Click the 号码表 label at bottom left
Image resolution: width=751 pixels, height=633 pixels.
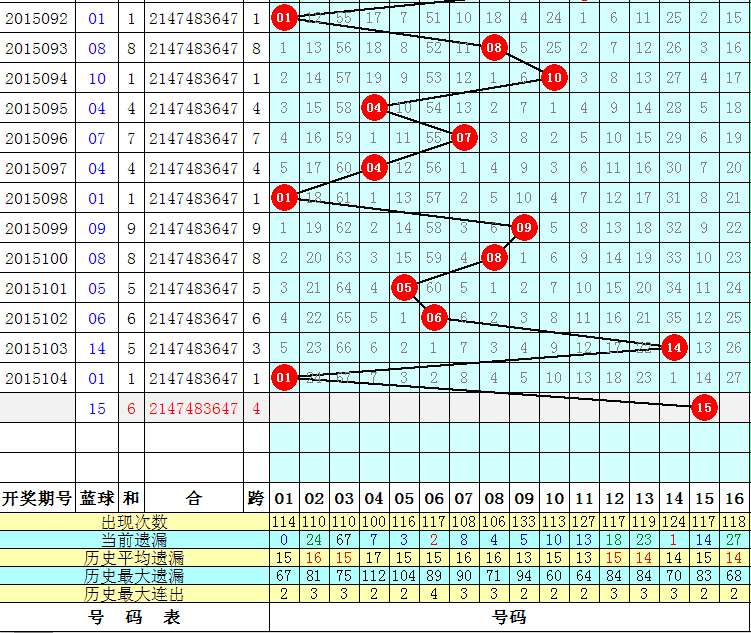(x=135, y=618)
